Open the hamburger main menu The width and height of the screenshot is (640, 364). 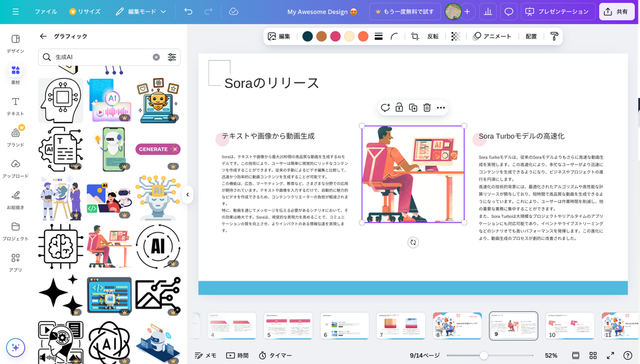16,11
